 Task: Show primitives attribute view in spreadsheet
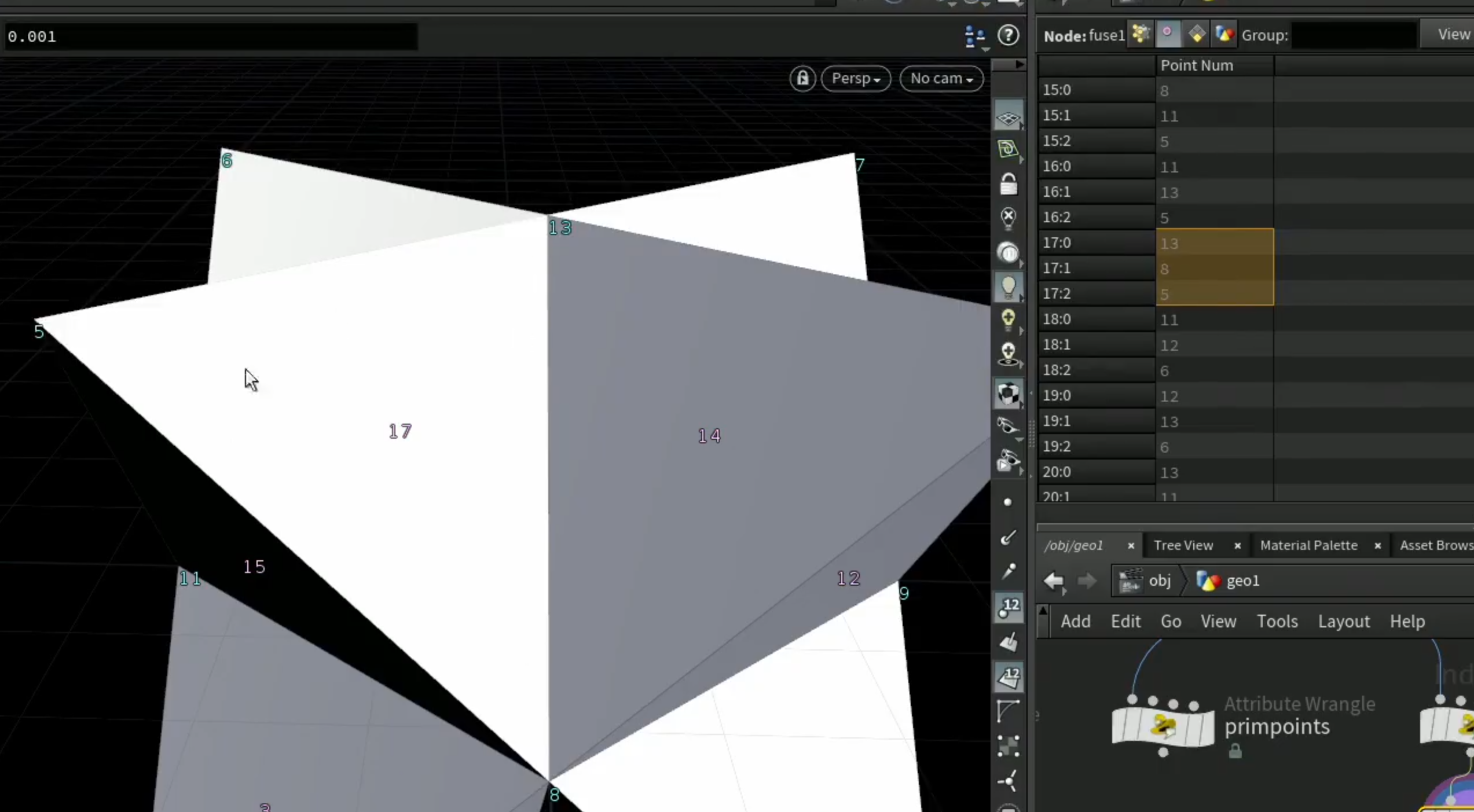click(x=1196, y=35)
